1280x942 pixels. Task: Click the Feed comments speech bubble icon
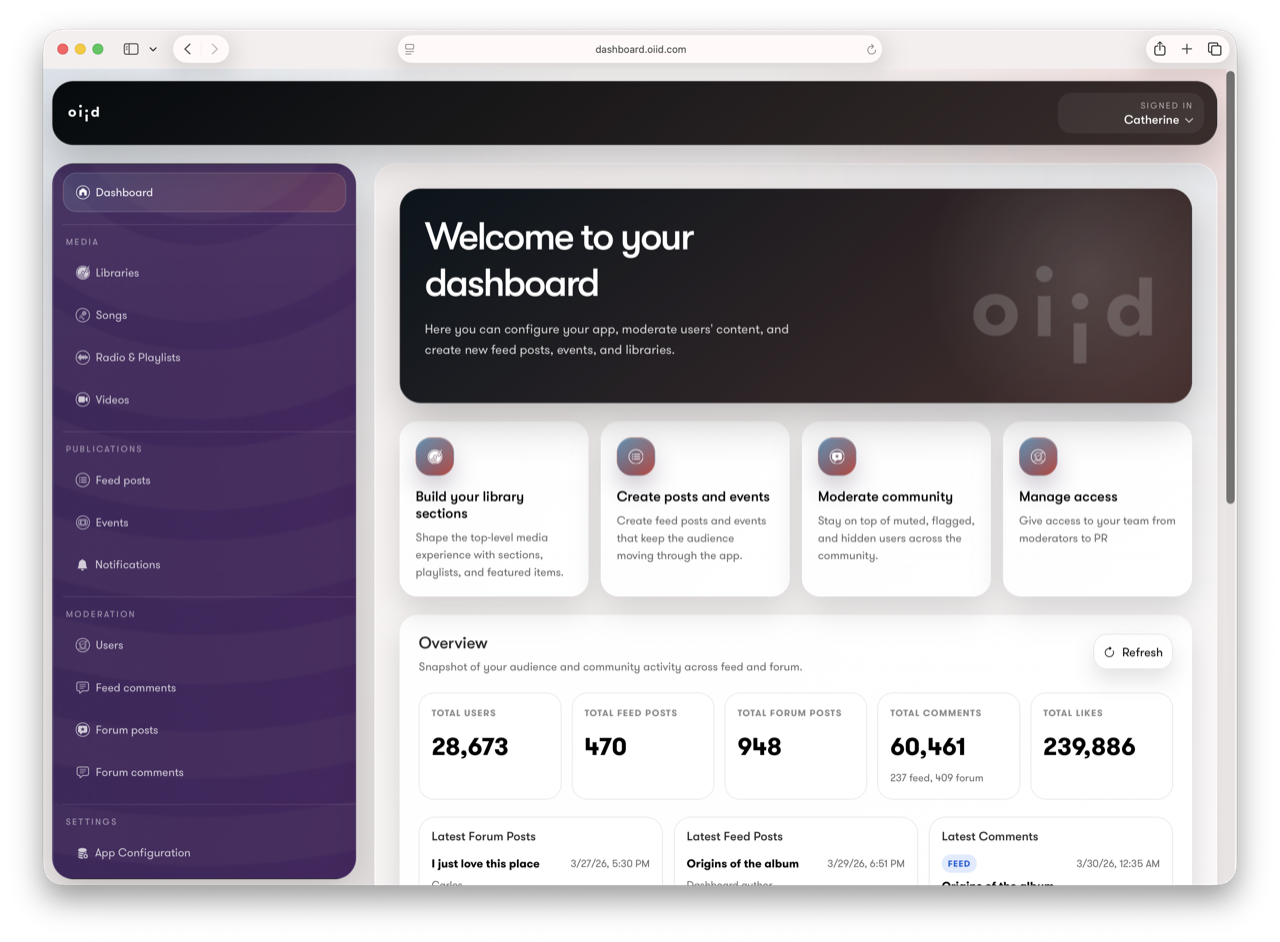tap(82, 687)
